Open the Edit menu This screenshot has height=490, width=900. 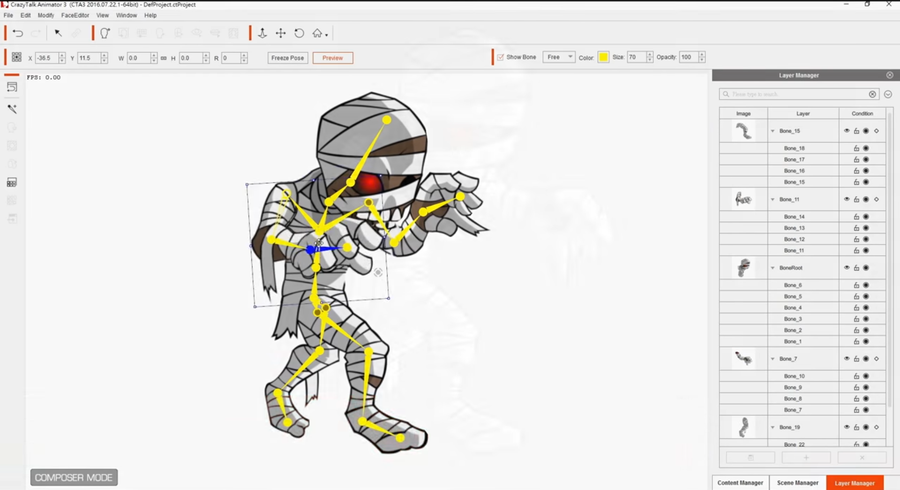[25, 15]
